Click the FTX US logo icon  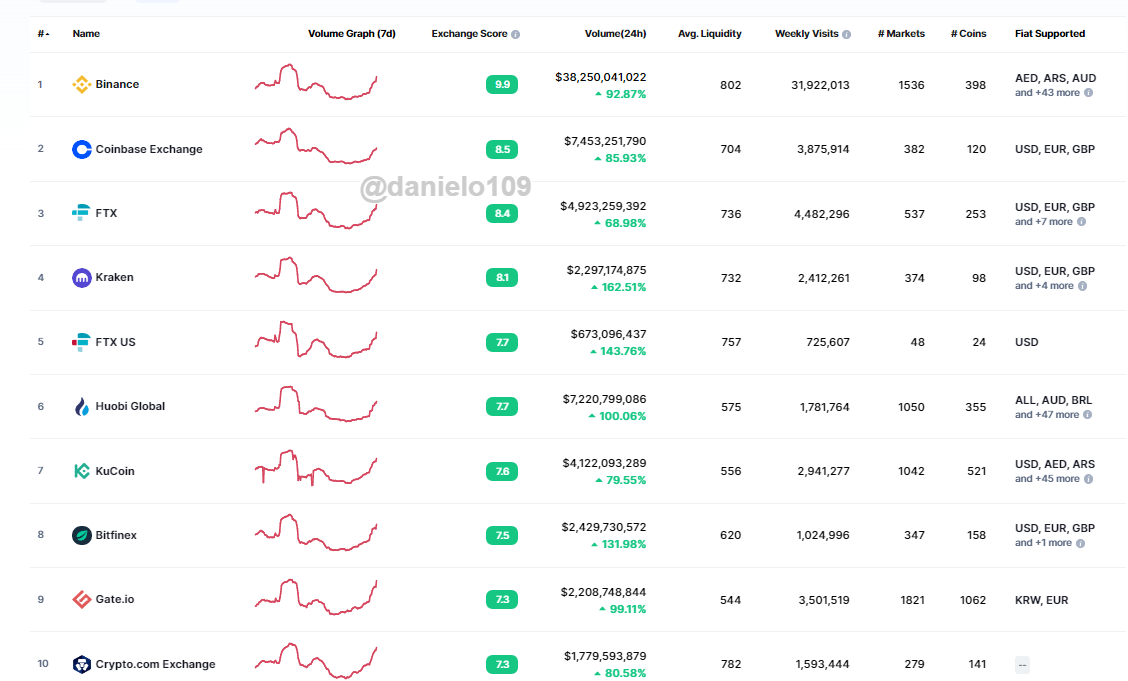pos(81,342)
